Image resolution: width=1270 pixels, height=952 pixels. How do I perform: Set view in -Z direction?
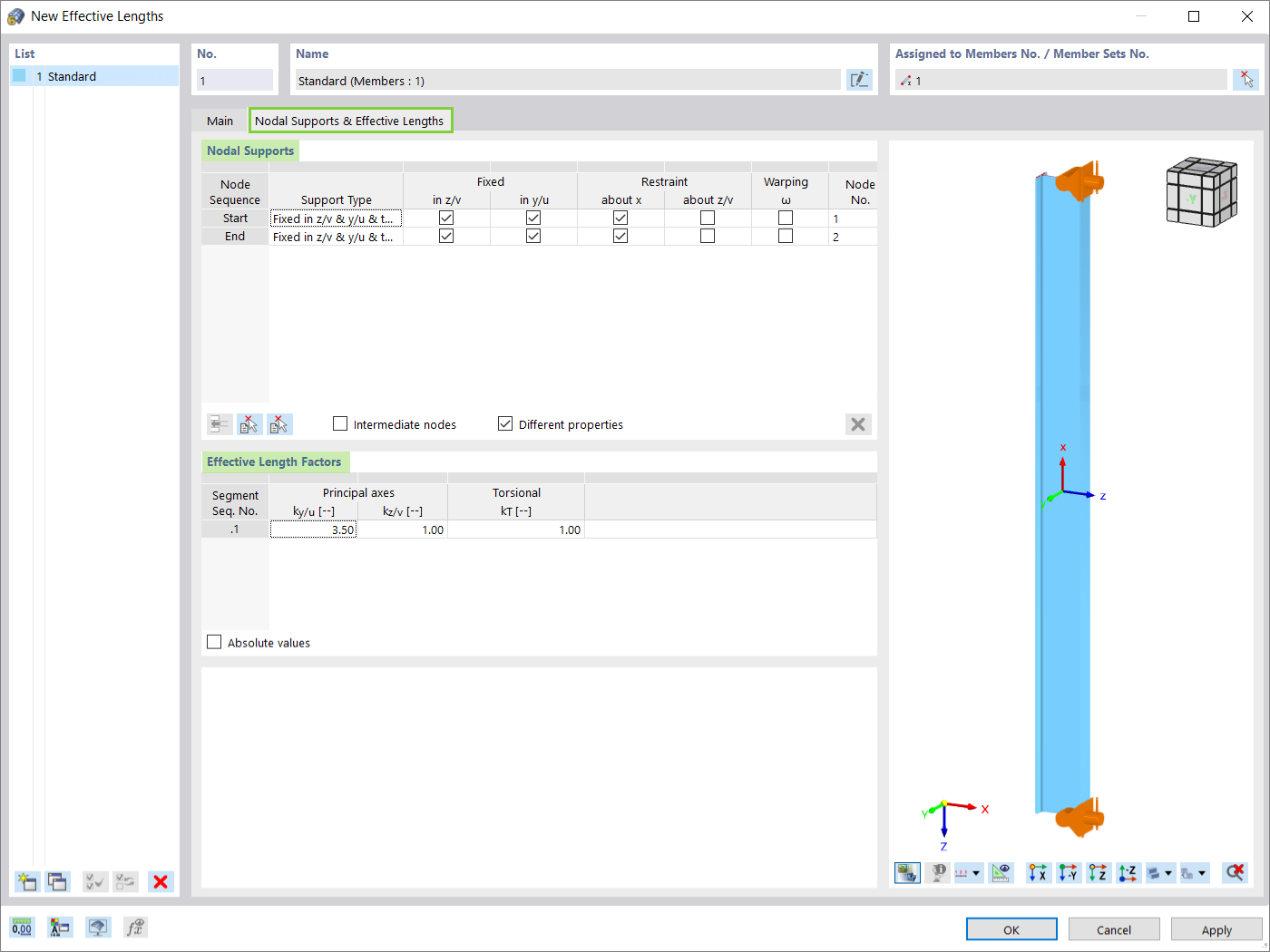tap(1128, 872)
